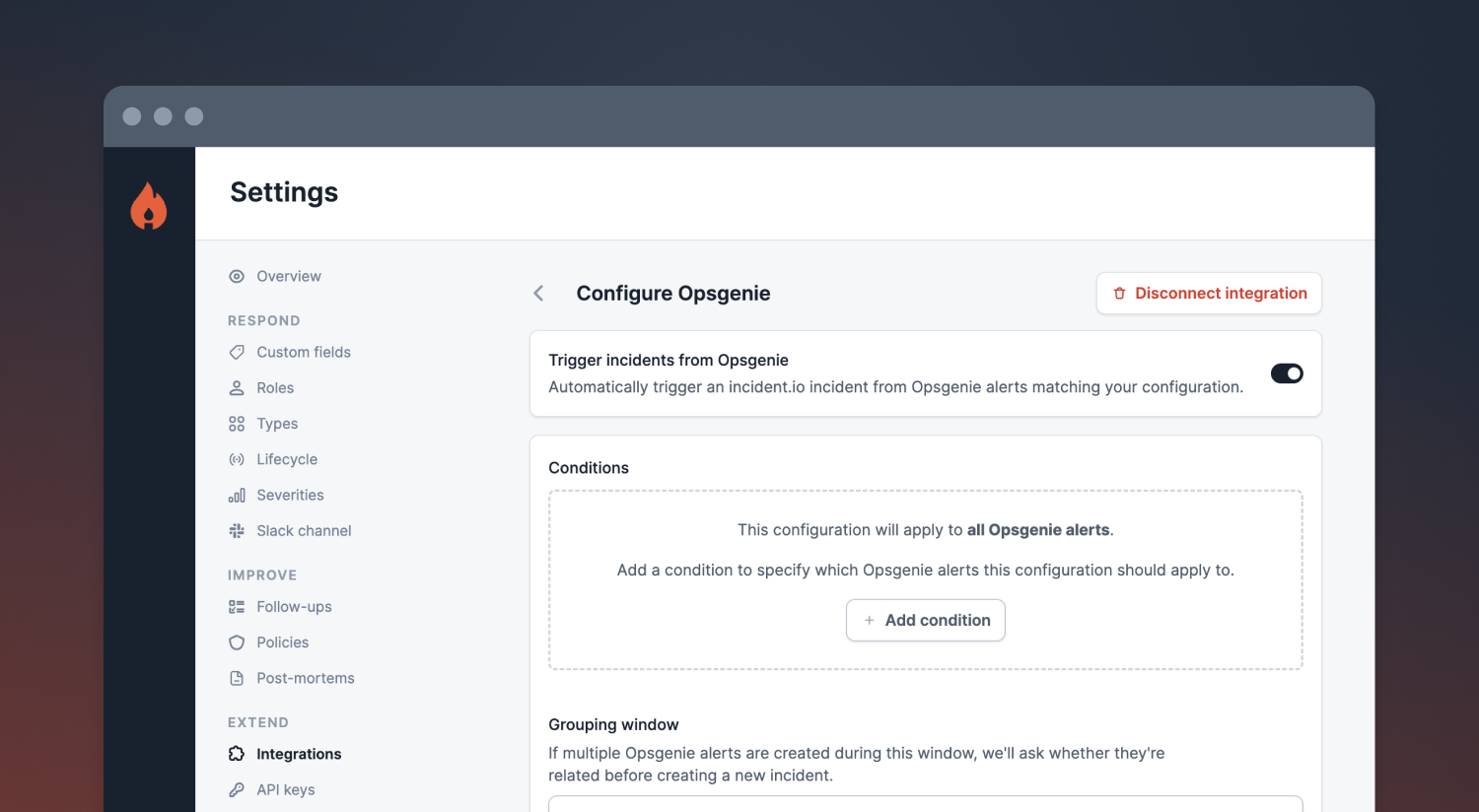Viewport: 1479px width, 812px height.
Task: Click the tag icon beside Custom fields
Action: point(237,353)
